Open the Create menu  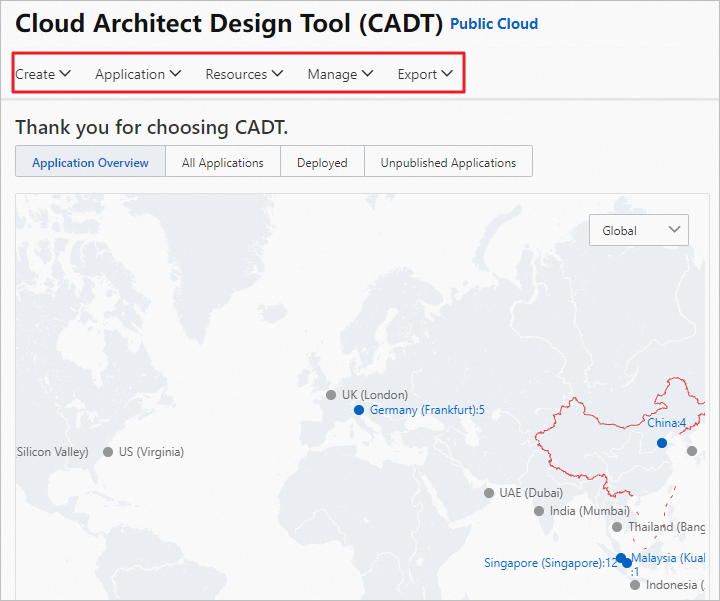point(43,74)
